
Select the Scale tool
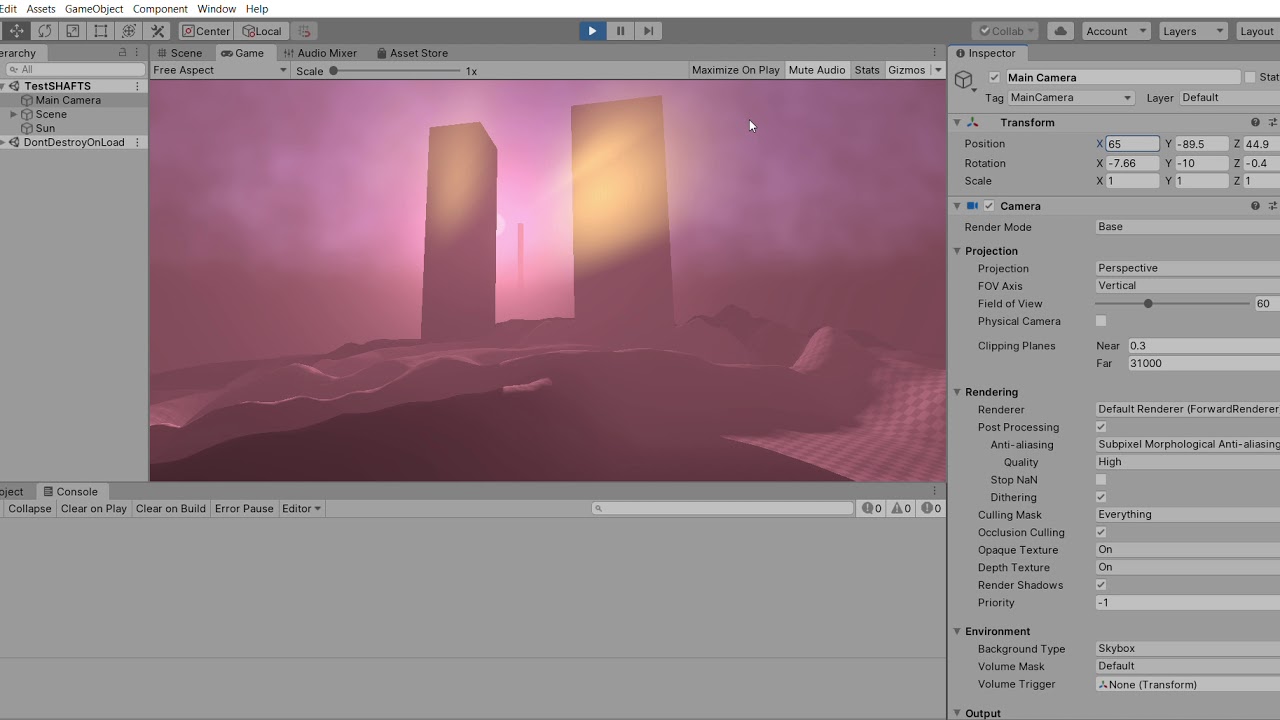pyautogui.click(x=73, y=31)
